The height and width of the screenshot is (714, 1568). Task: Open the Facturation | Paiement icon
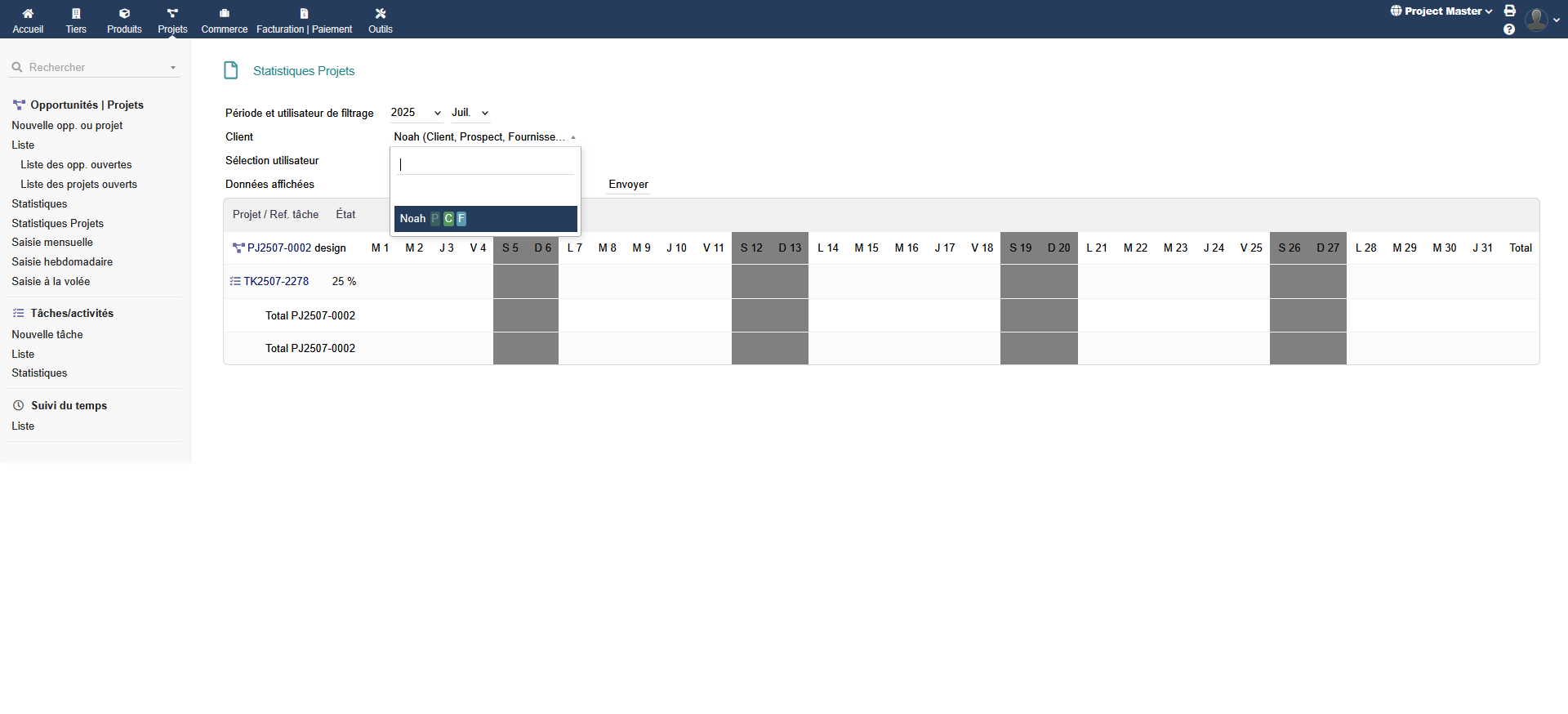[304, 14]
